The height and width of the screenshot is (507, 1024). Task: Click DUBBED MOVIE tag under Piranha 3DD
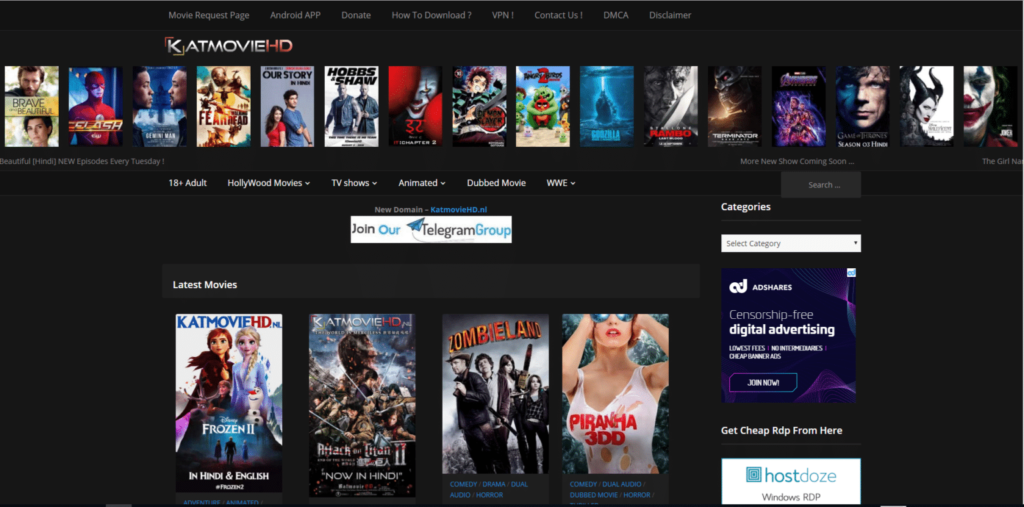(x=593, y=495)
